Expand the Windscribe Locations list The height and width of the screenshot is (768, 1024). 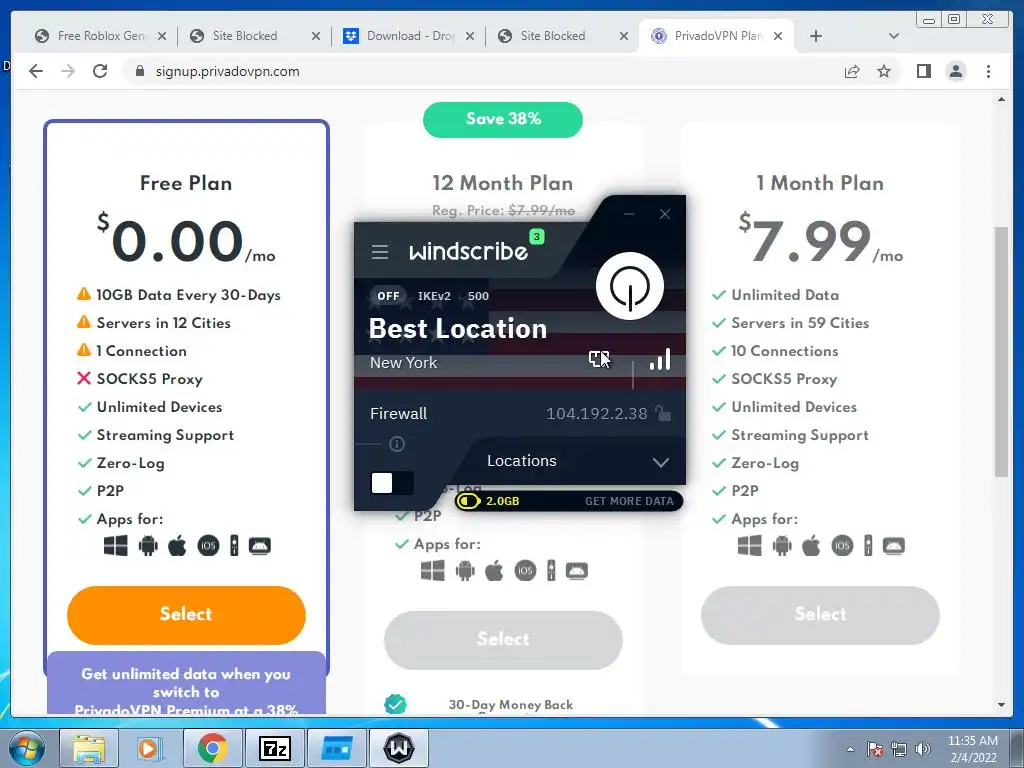(661, 462)
